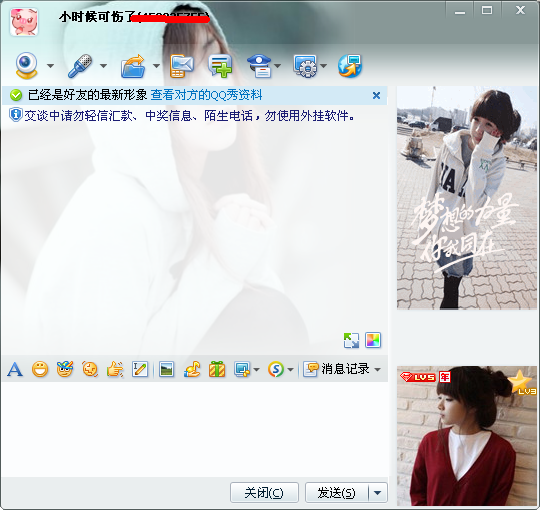The height and width of the screenshot is (510, 540).
Task: Send a file using folder icon
Action: coord(133,66)
